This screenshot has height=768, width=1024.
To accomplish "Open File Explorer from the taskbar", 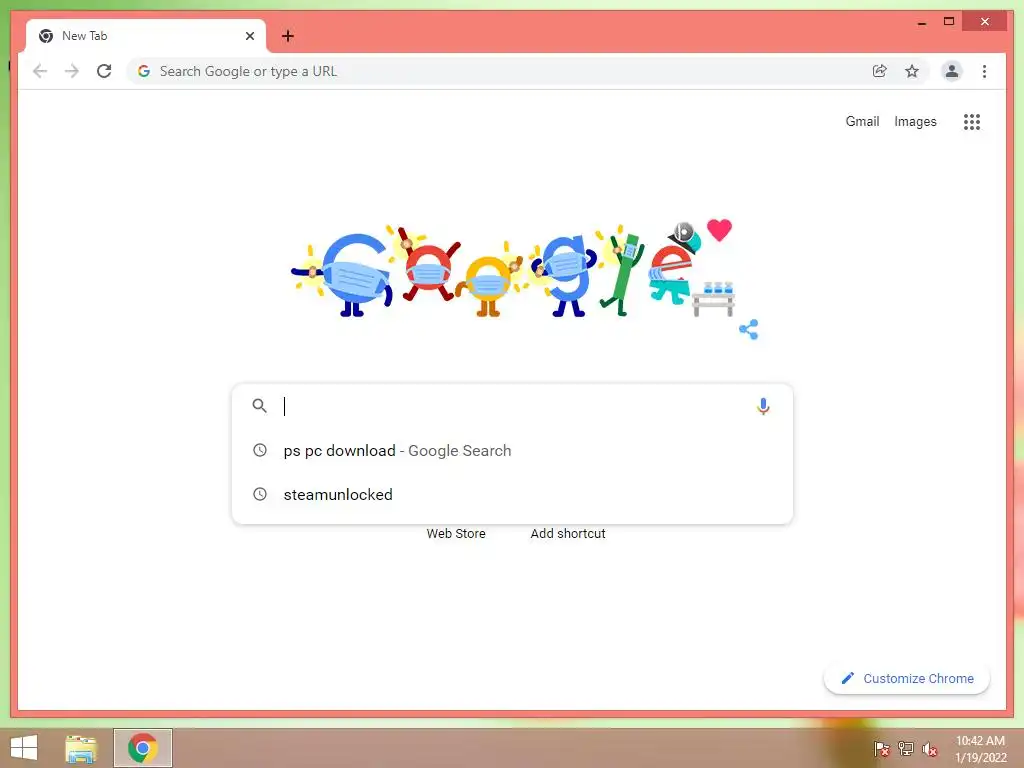I will [82, 748].
